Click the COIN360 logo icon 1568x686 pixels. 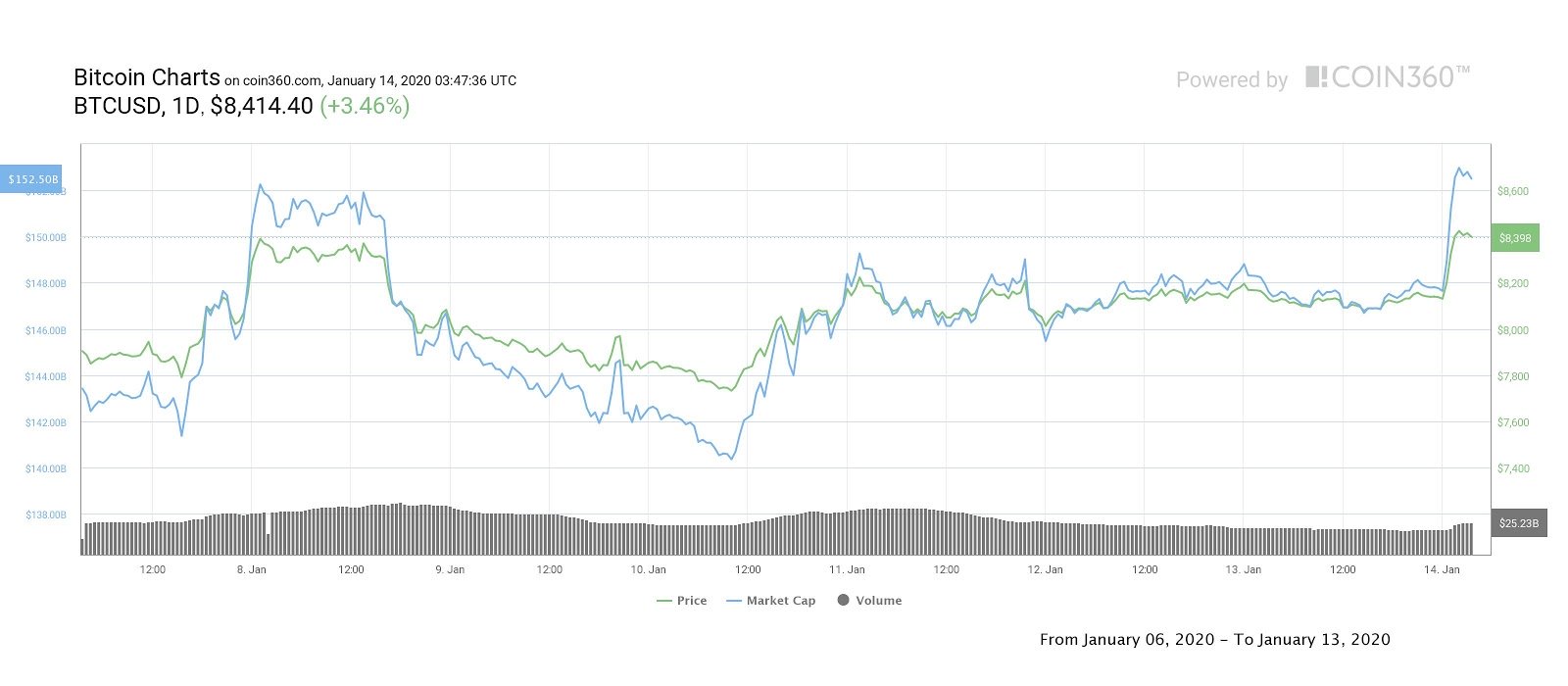pos(1316,77)
